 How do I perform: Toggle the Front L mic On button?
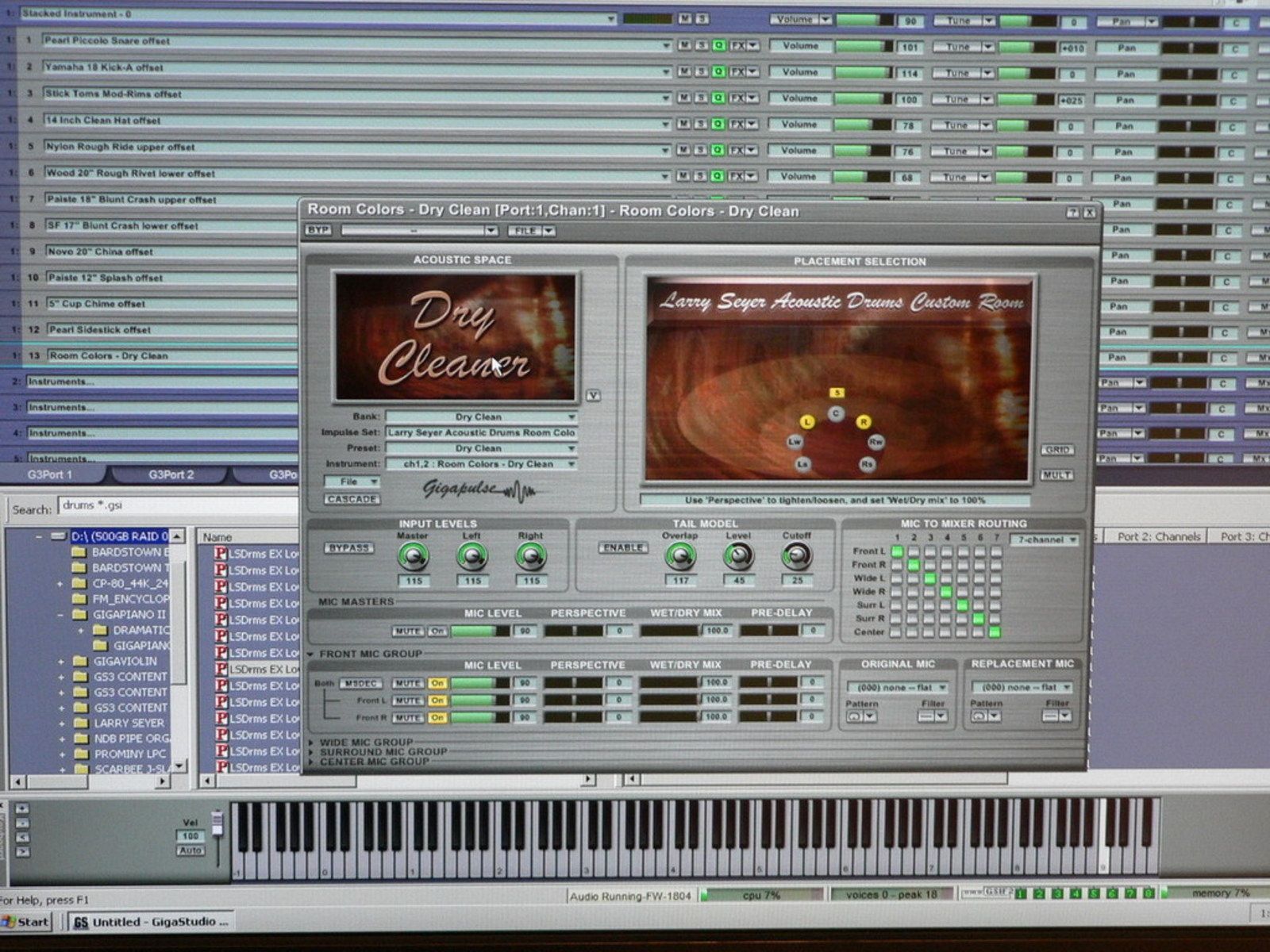point(437,701)
